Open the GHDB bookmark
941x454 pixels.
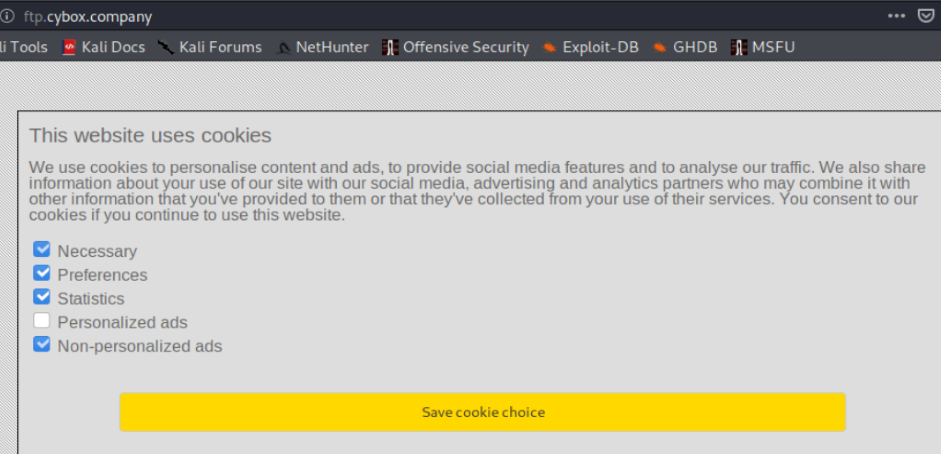coord(685,47)
